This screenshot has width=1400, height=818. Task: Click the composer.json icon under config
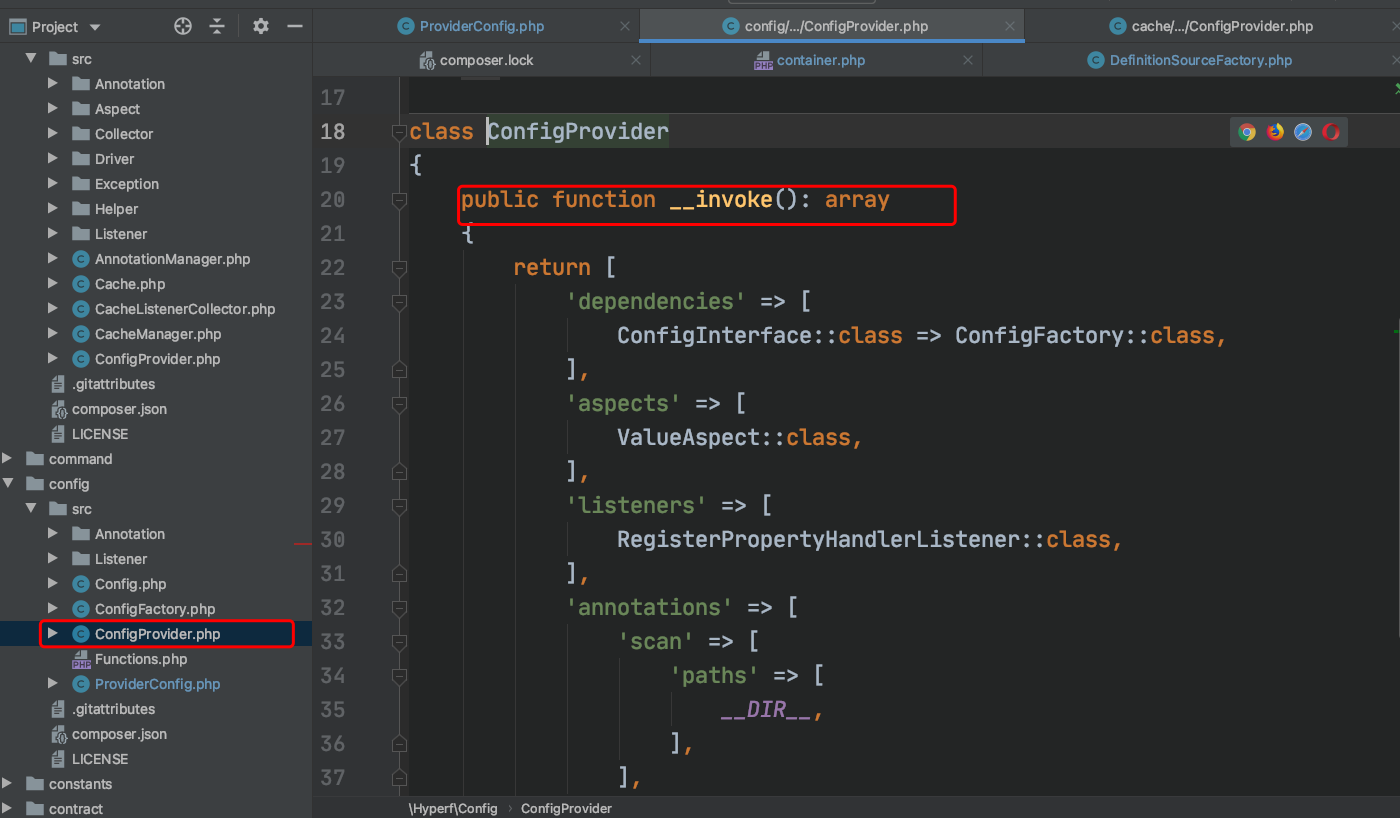click(x=58, y=734)
